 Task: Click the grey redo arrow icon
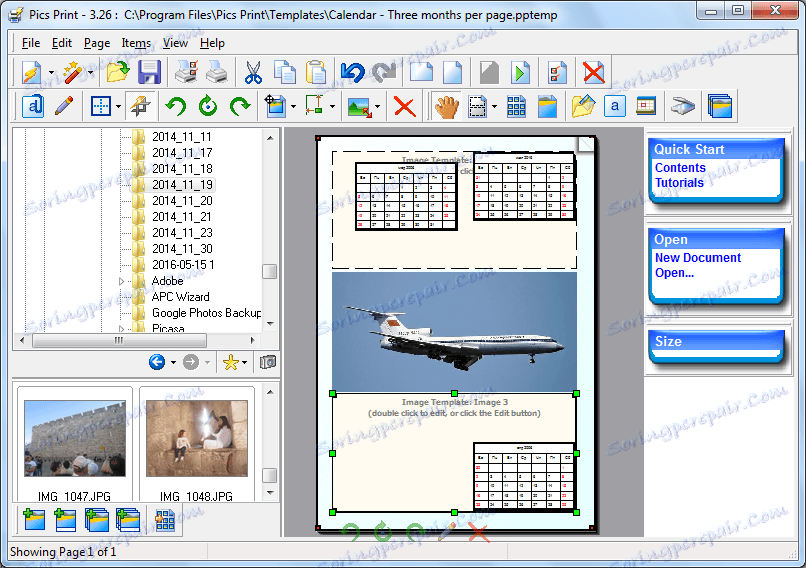(x=384, y=72)
